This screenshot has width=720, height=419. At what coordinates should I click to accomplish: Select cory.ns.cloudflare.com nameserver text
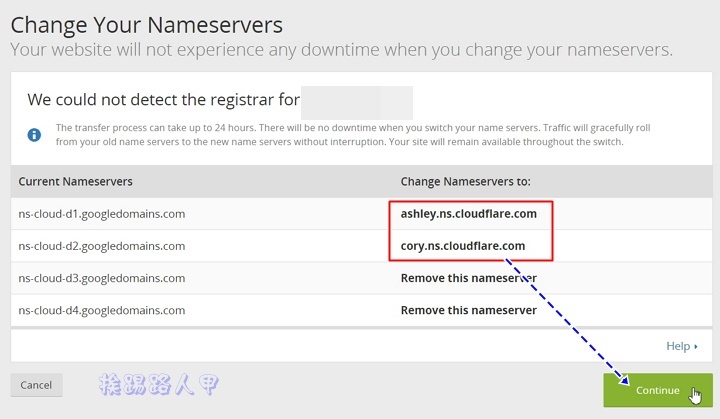[462, 246]
